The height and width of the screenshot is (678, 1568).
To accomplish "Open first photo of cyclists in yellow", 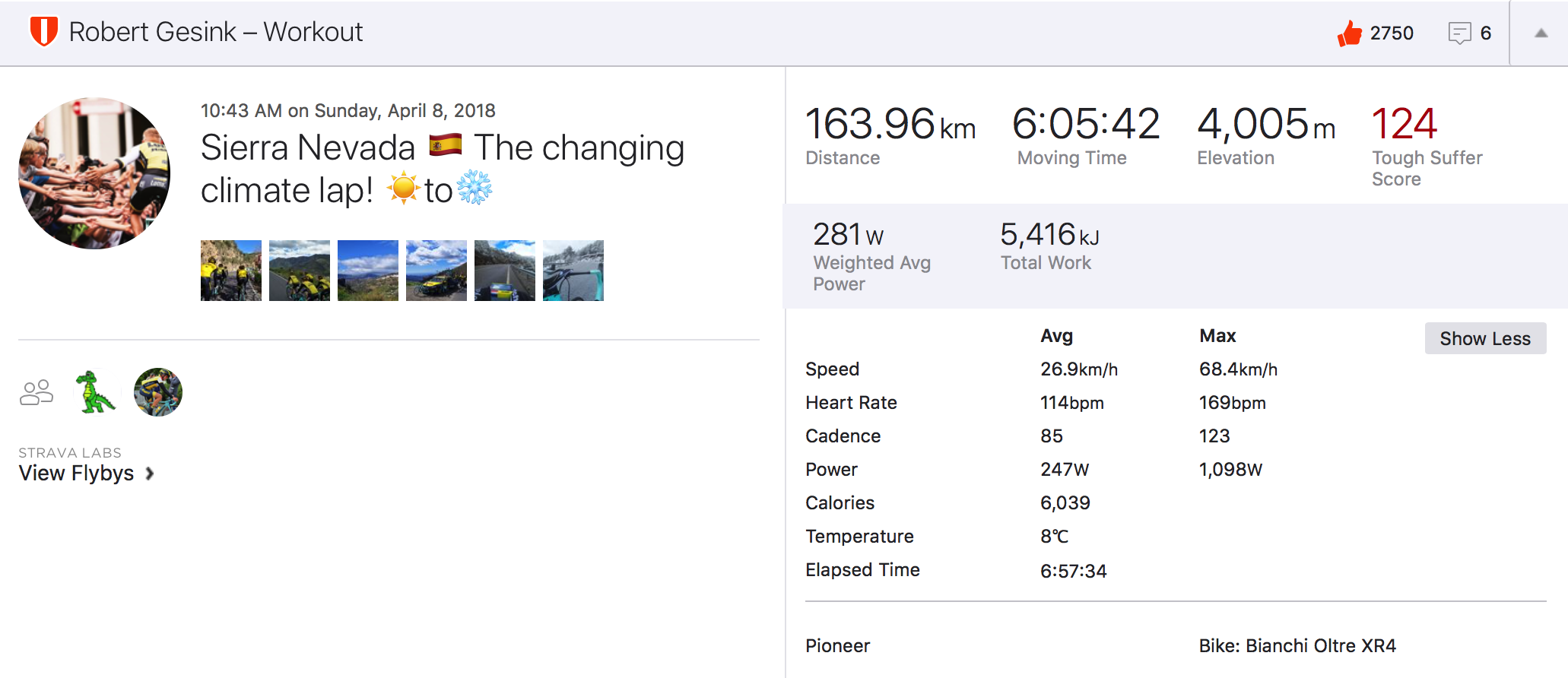I will [x=231, y=271].
